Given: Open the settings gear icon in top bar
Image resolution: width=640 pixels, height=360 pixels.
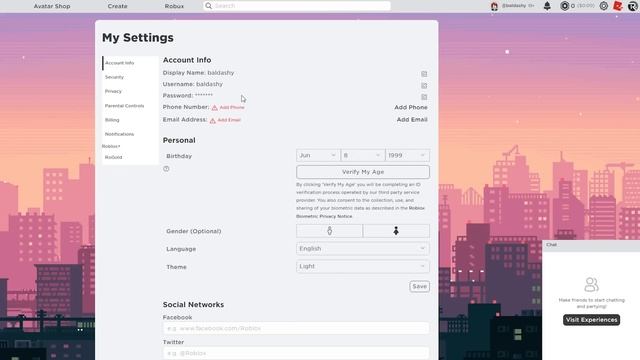Looking at the screenshot, I should [x=604, y=6].
